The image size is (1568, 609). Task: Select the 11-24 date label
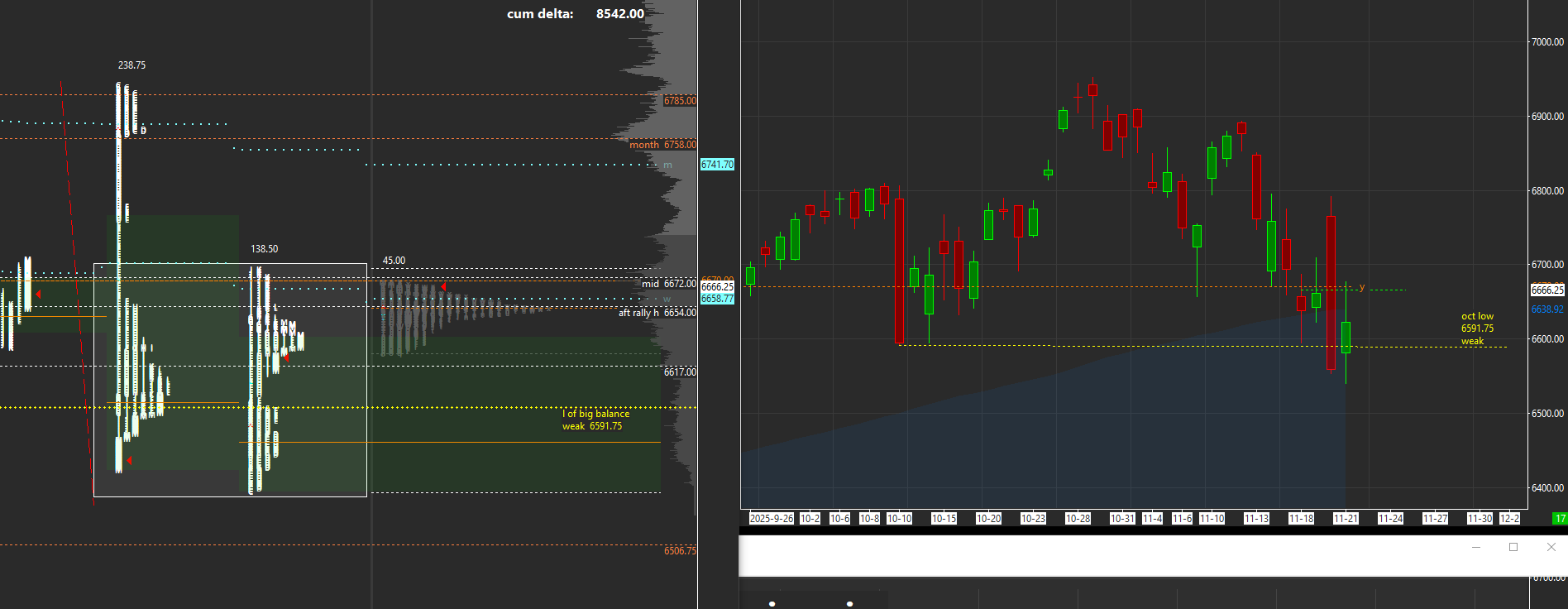[1390, 519]
